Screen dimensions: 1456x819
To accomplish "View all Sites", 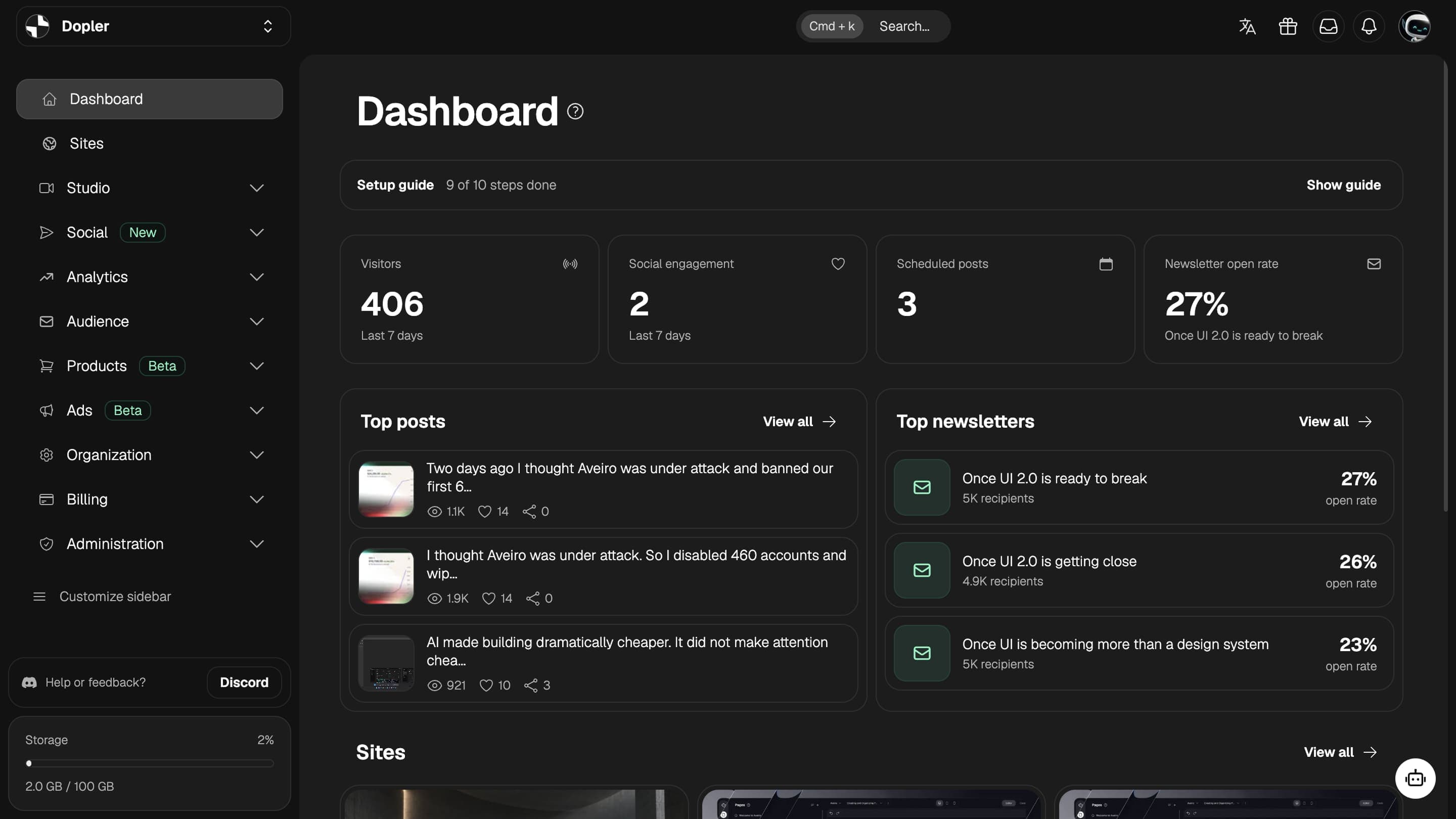I will 1340,752.
